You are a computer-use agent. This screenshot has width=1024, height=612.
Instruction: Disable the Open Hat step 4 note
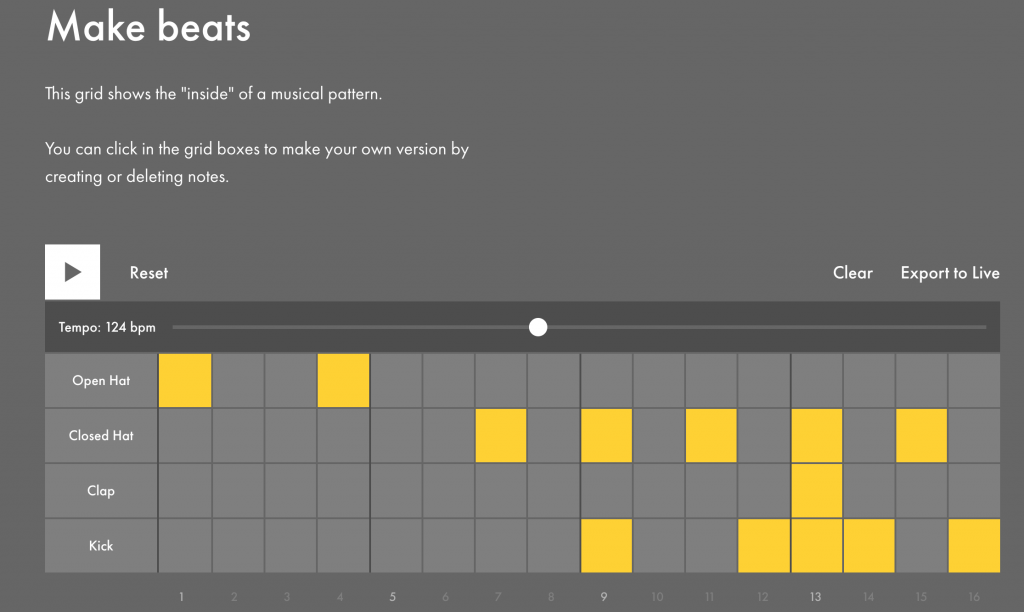(x=343, y=380)
